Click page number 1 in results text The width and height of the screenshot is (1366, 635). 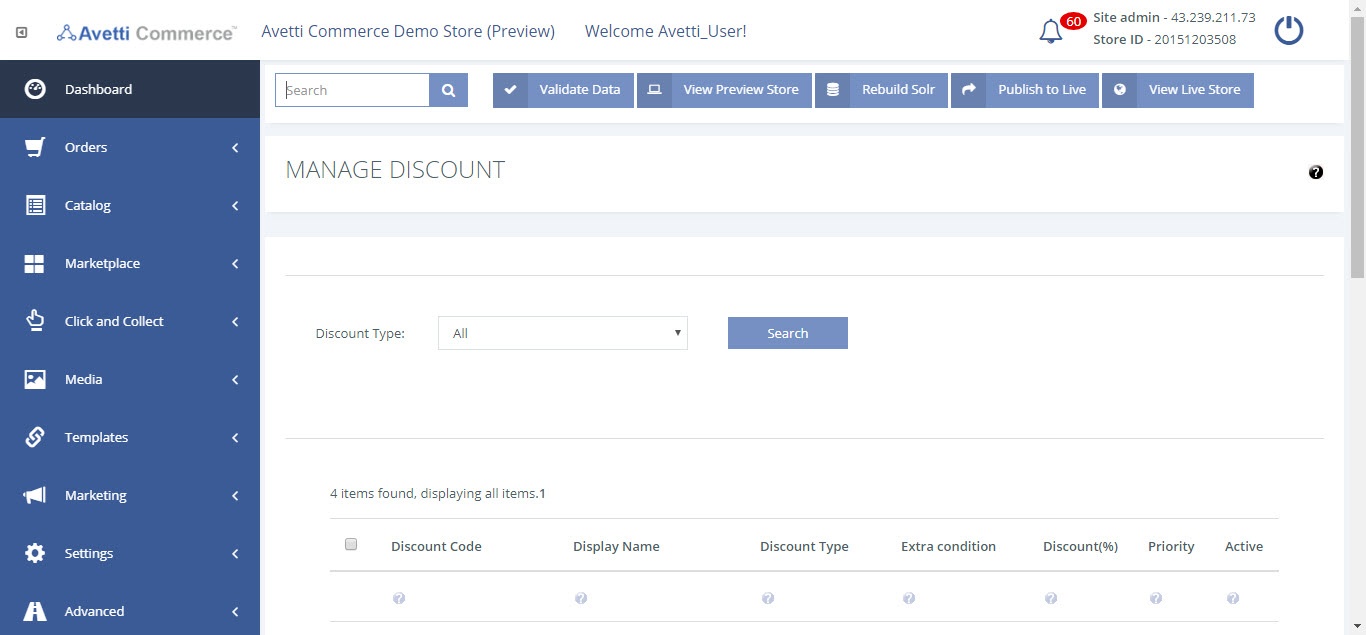(x=542, y=493)
